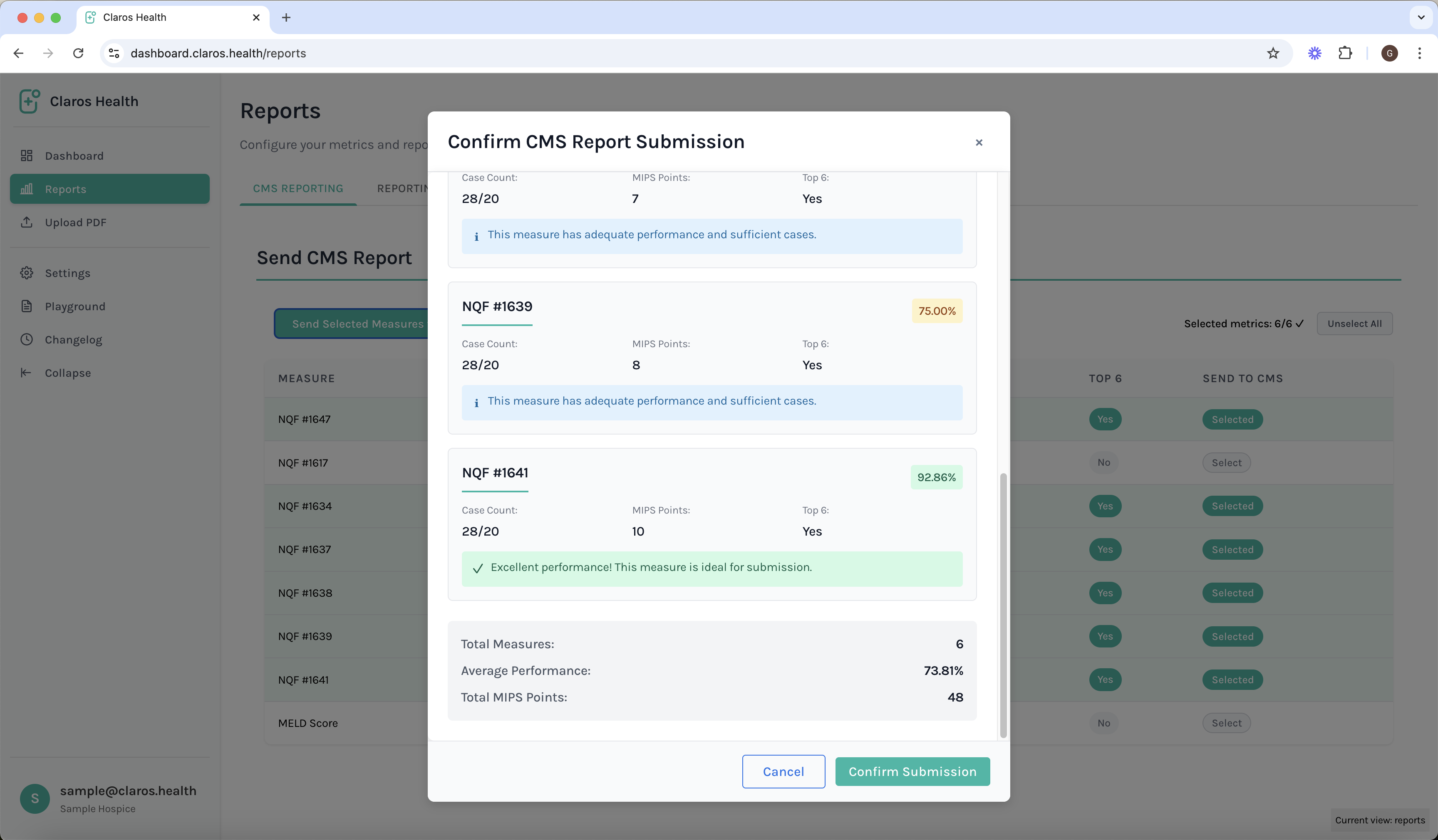
Task: Click the Claros Health logo
Action: pos(30,101)
